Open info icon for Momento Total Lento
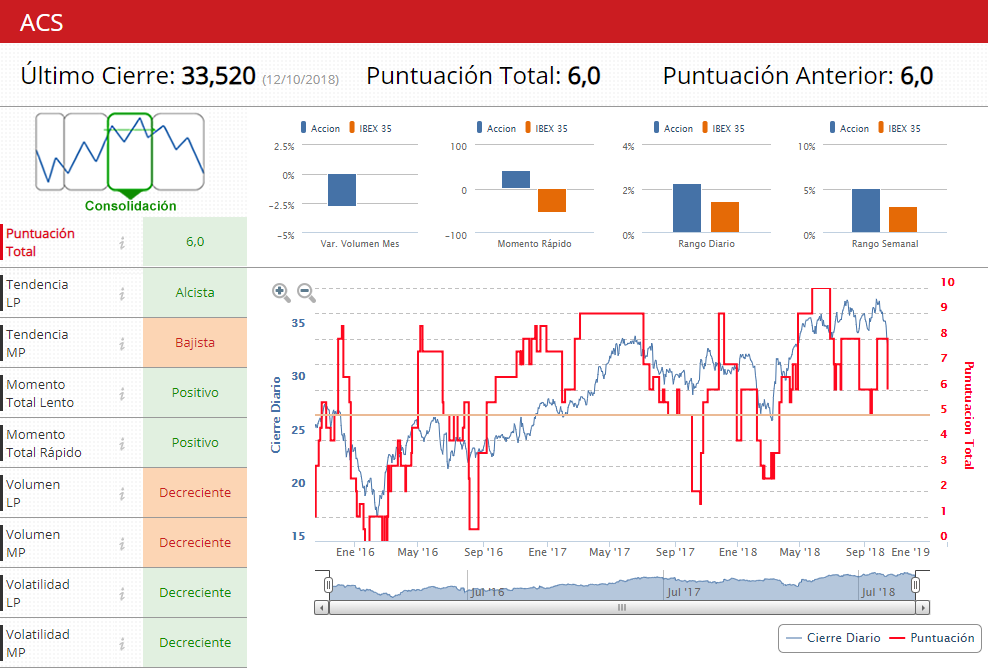The width and height of the screenshot is (989, 668). click(x=122, y=393)
